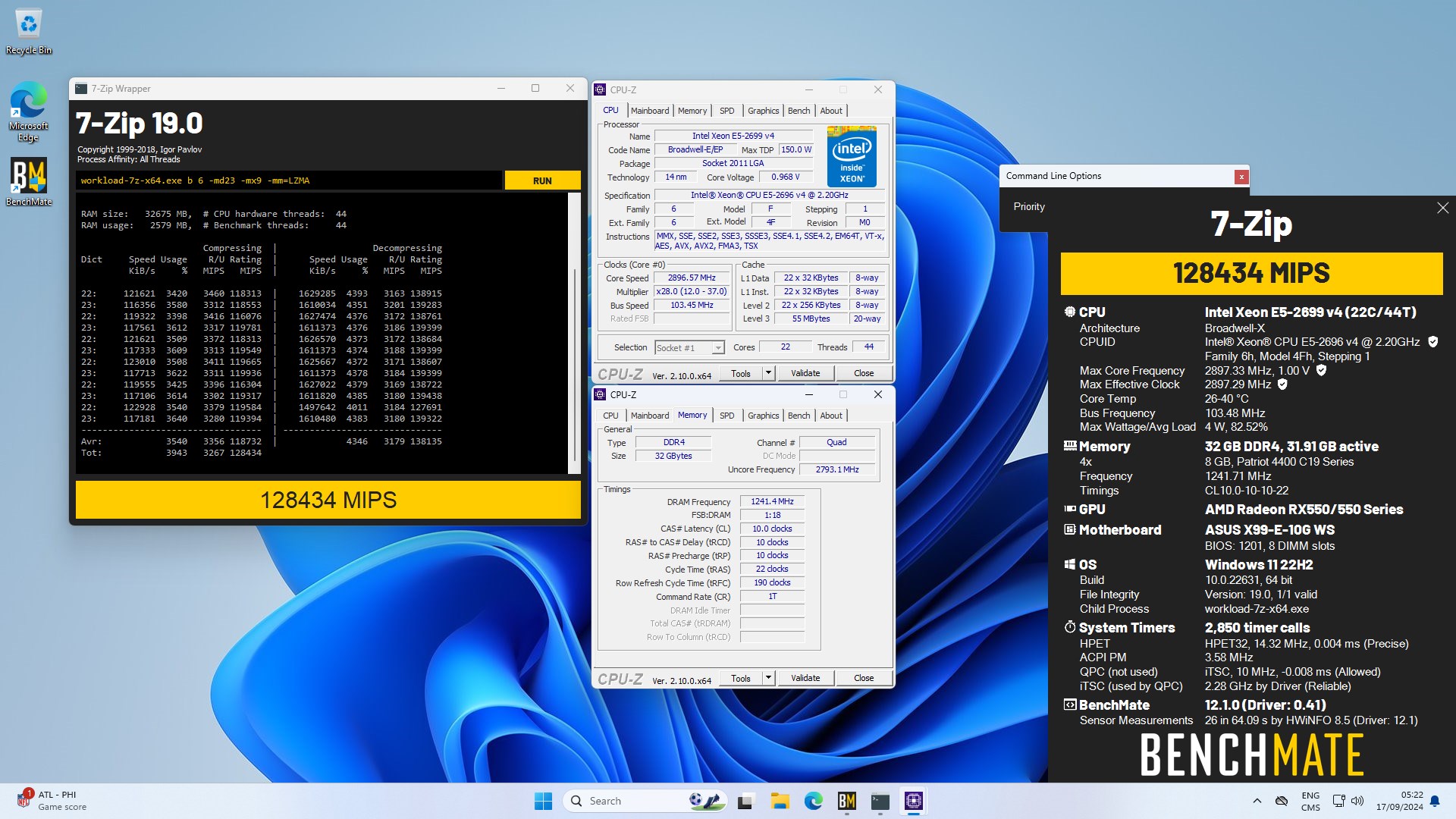The image size is (1456, 819).
Task: Click the CAS# Latency value 10.0 clocks
Action: [772, 529]
